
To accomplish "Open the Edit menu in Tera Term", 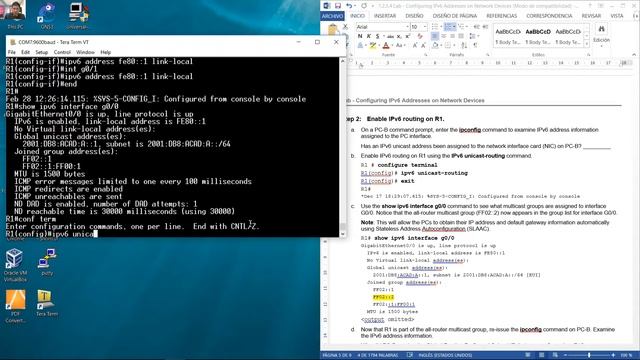I will point(25,52).
